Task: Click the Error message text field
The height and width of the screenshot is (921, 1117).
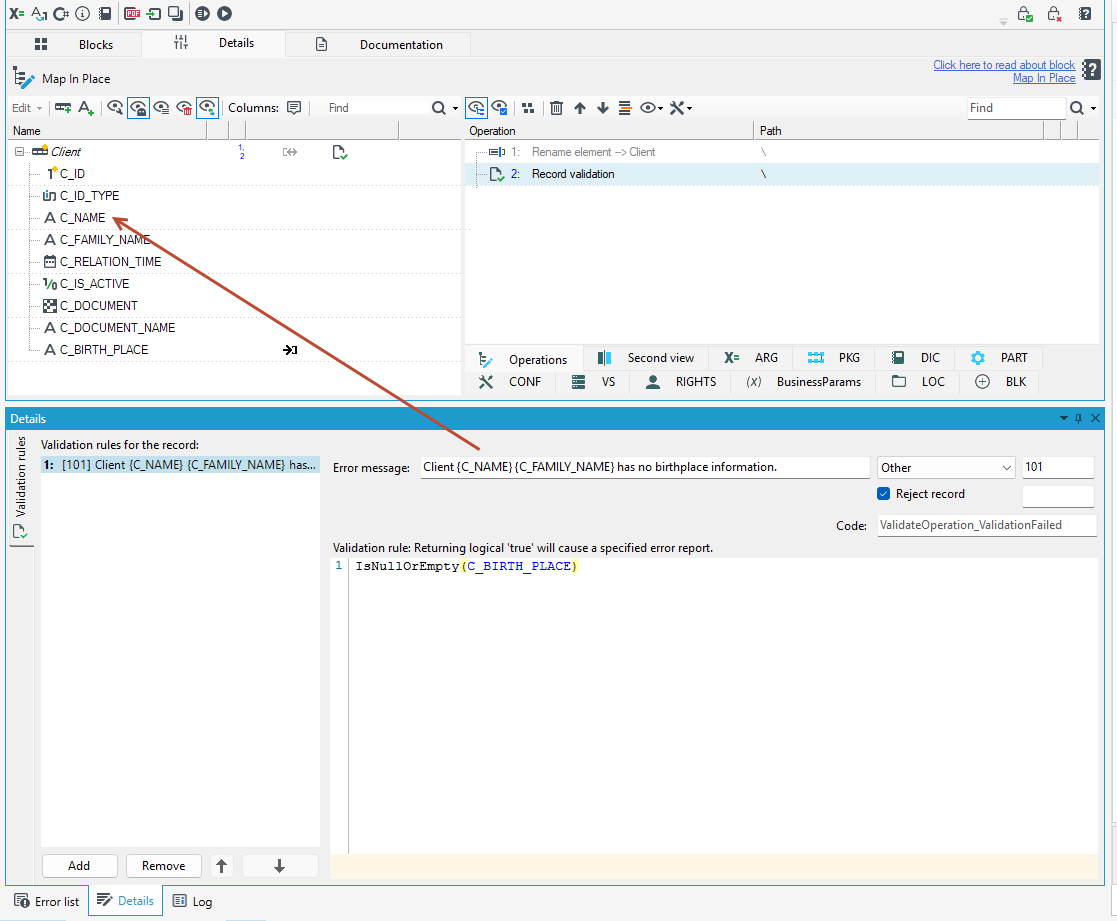Action: pos(645,467)
